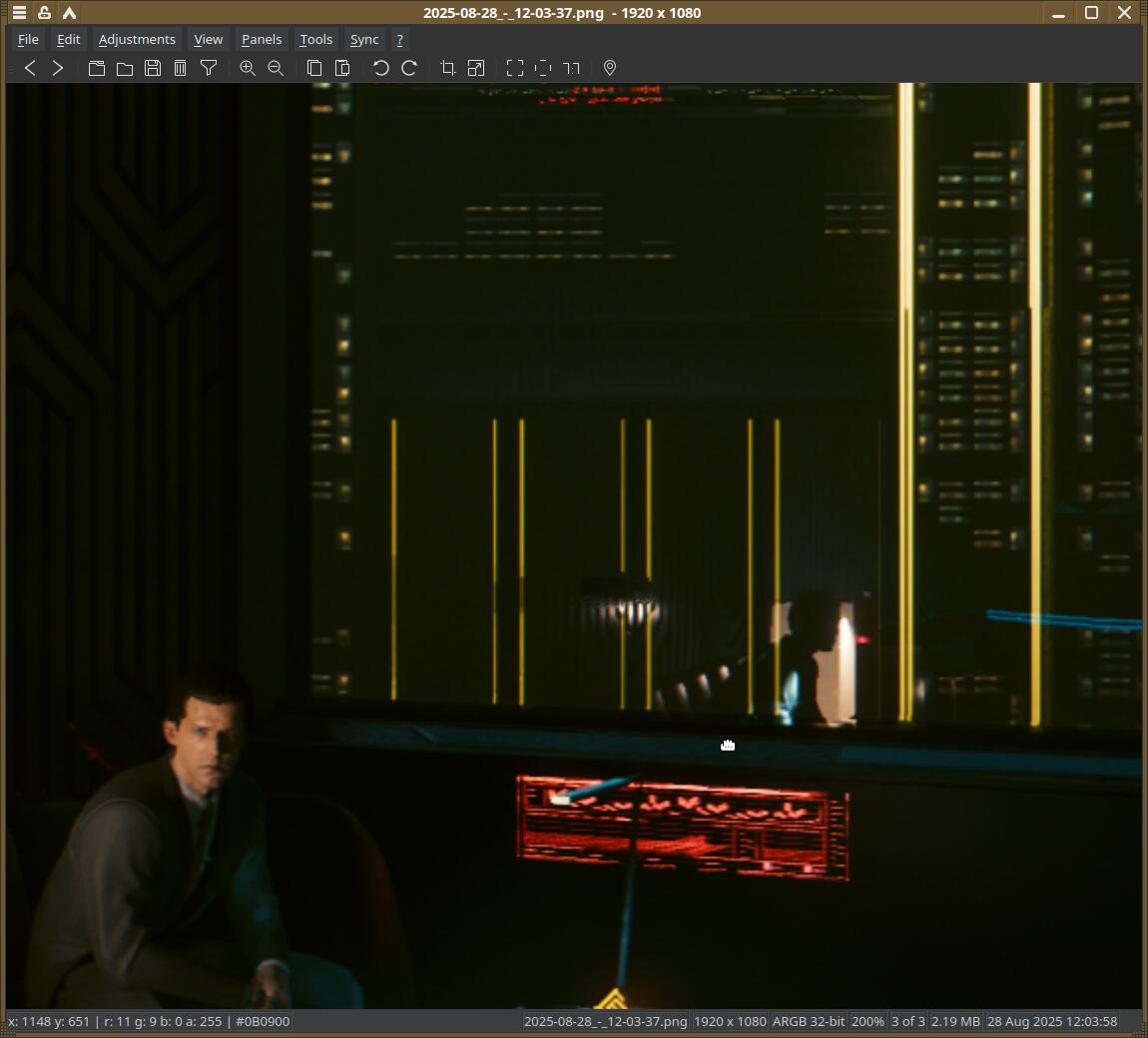Screen dimensions: 1148x1038
Task: Open the Tools menu
Action: (315, 40)
